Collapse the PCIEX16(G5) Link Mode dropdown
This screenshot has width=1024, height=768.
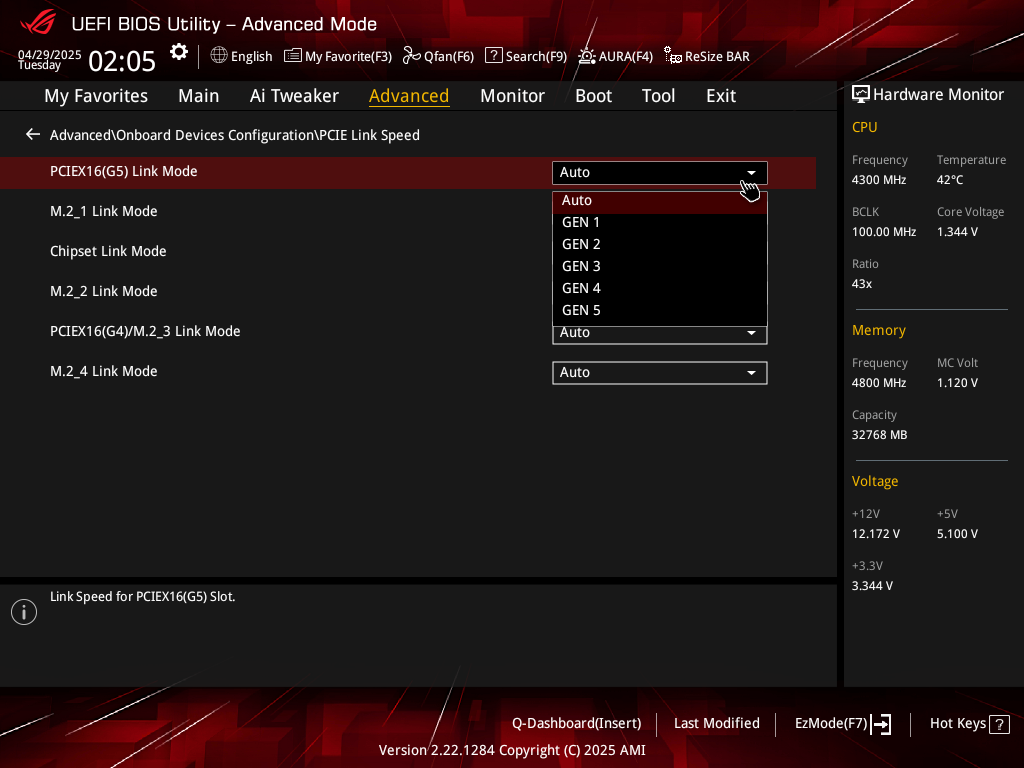coord(660,172)
